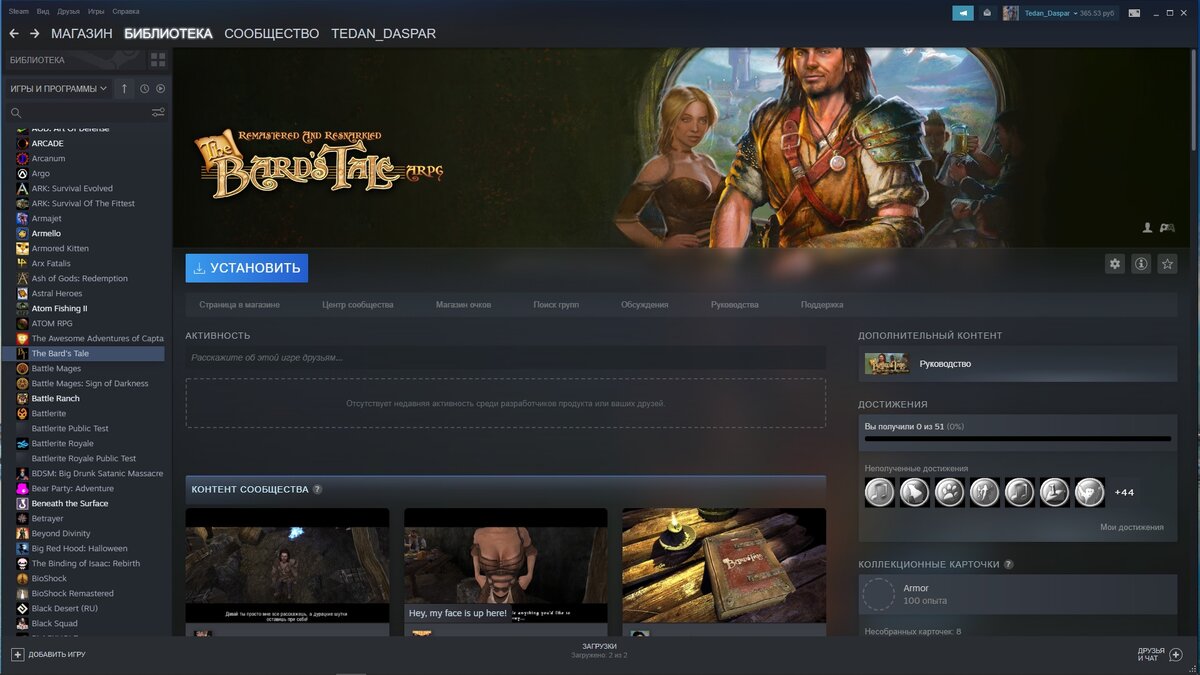Select ARK: Survival Evolved in the library
This screenshot has width=1200, height=675.
click(72, 188)
